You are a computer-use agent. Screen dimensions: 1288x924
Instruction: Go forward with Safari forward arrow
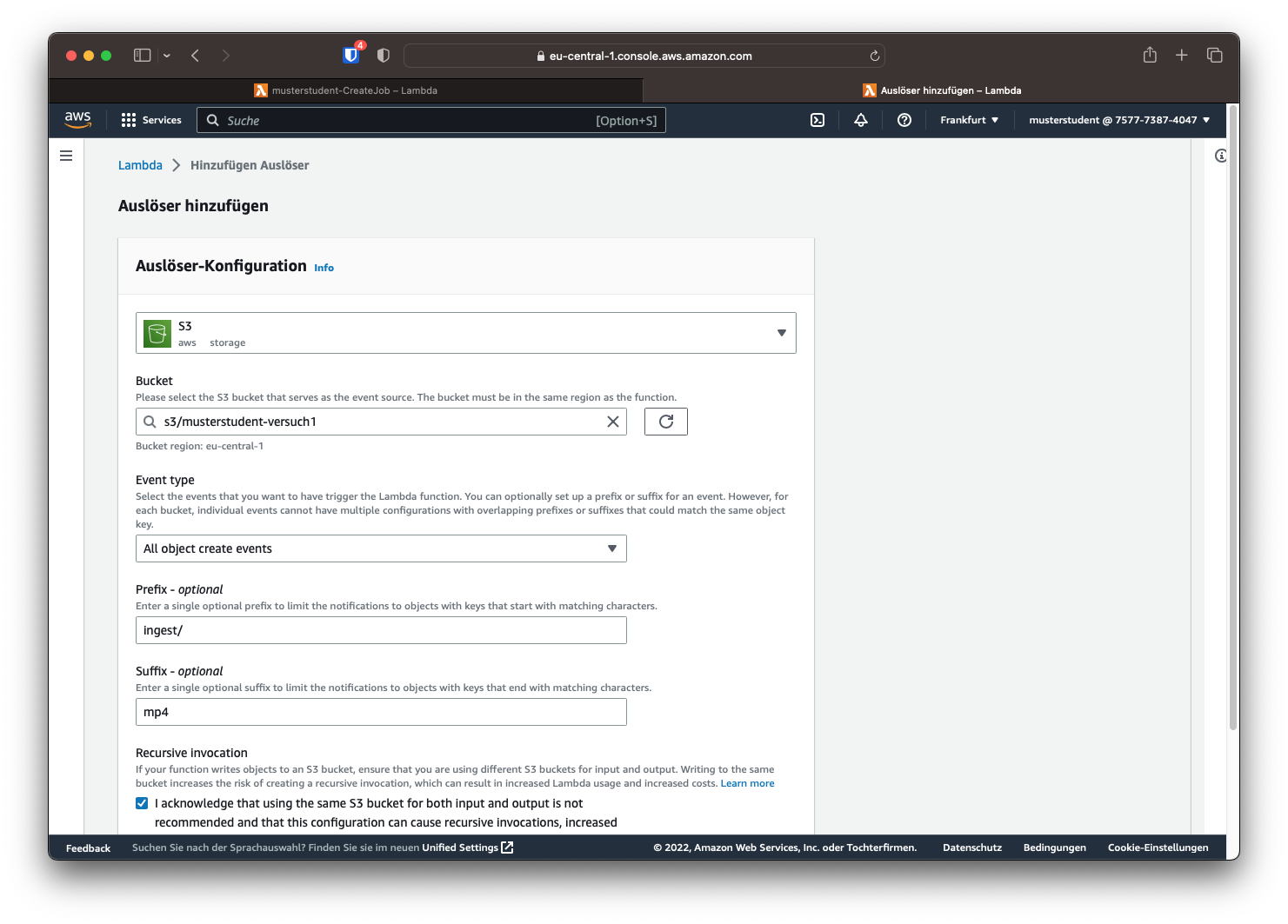pos(226,56)
